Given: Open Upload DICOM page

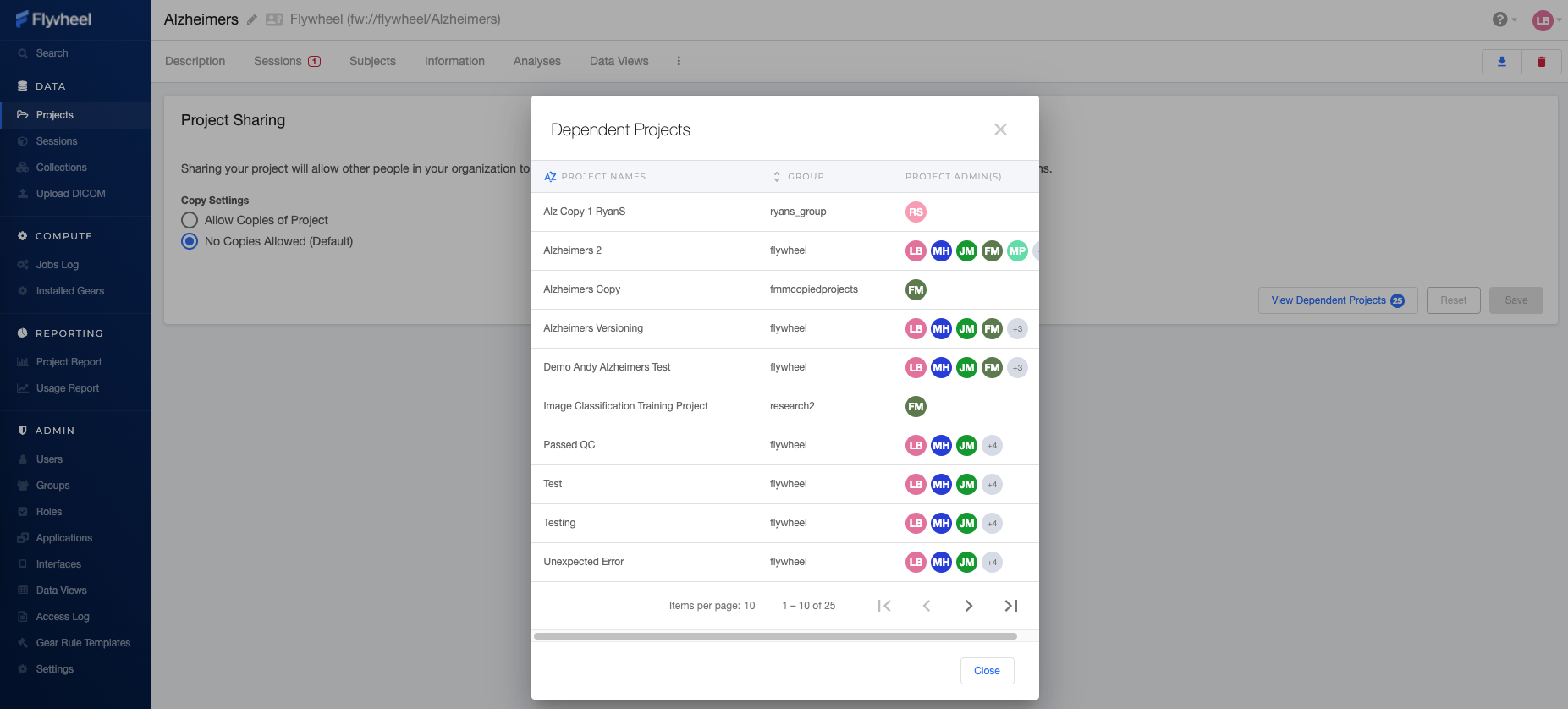Looking at the screenshot, I should (70, 194).
